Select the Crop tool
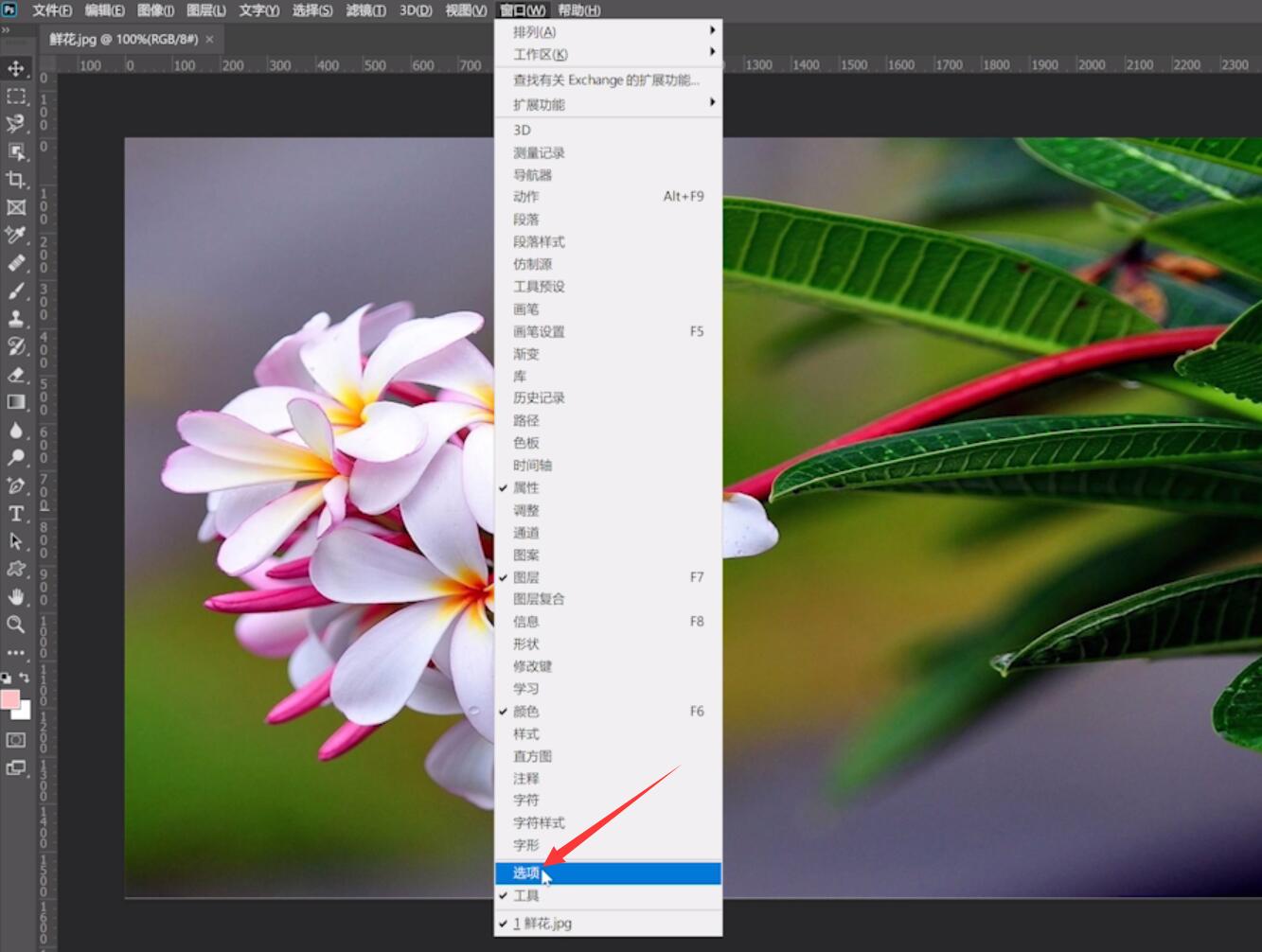The height and width of the screenshot is (952, 1262). (16, 180)
